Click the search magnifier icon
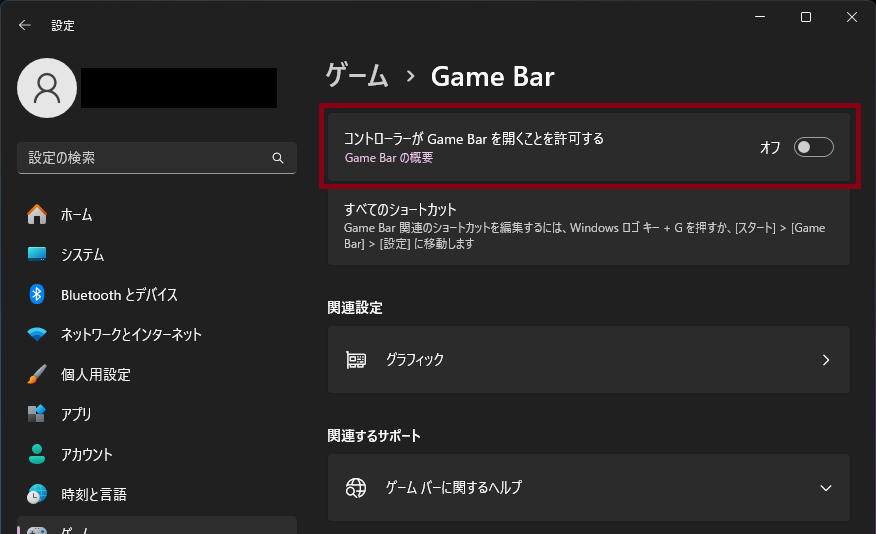This screenshot has width=876, height=534. pos(278,158)
